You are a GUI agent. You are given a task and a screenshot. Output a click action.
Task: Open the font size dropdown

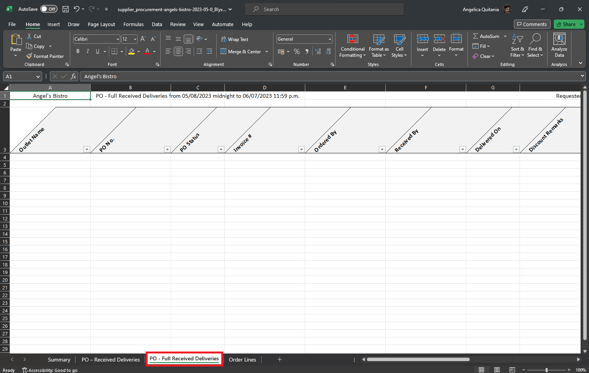coord(135,39)
